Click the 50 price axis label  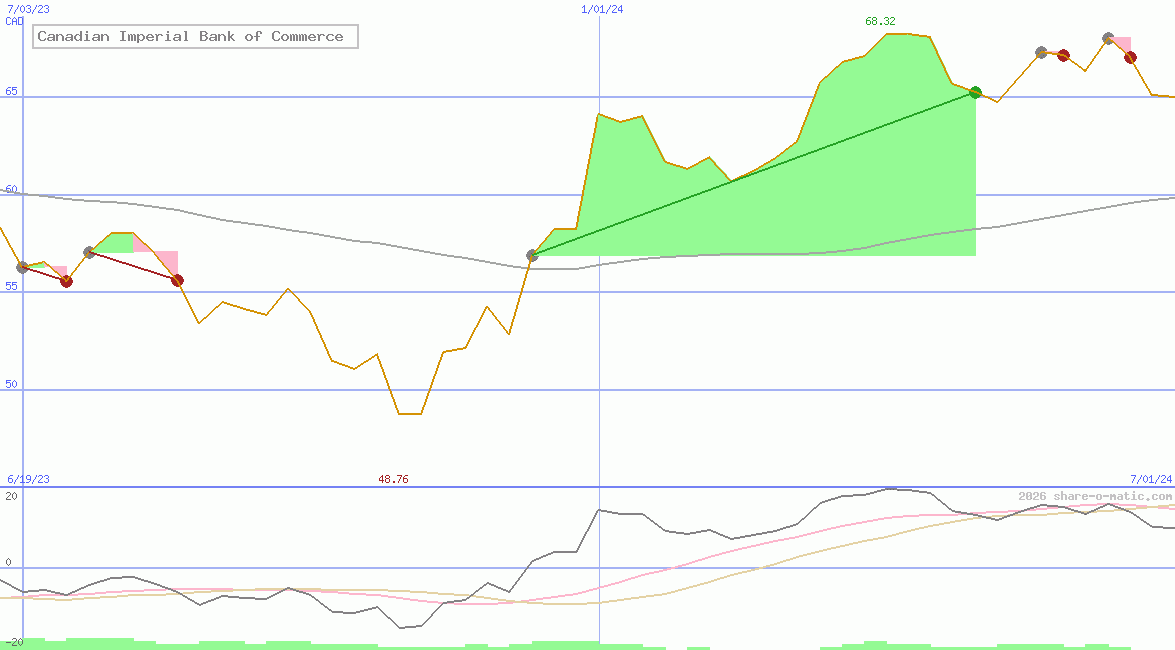click(11, 385)
